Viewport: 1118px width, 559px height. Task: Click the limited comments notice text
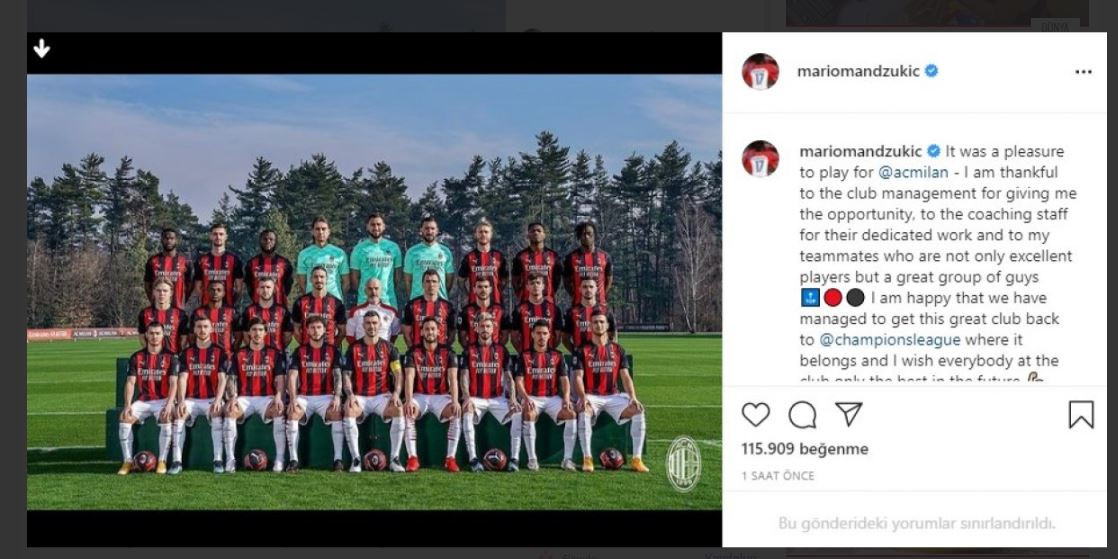[916, 523]
